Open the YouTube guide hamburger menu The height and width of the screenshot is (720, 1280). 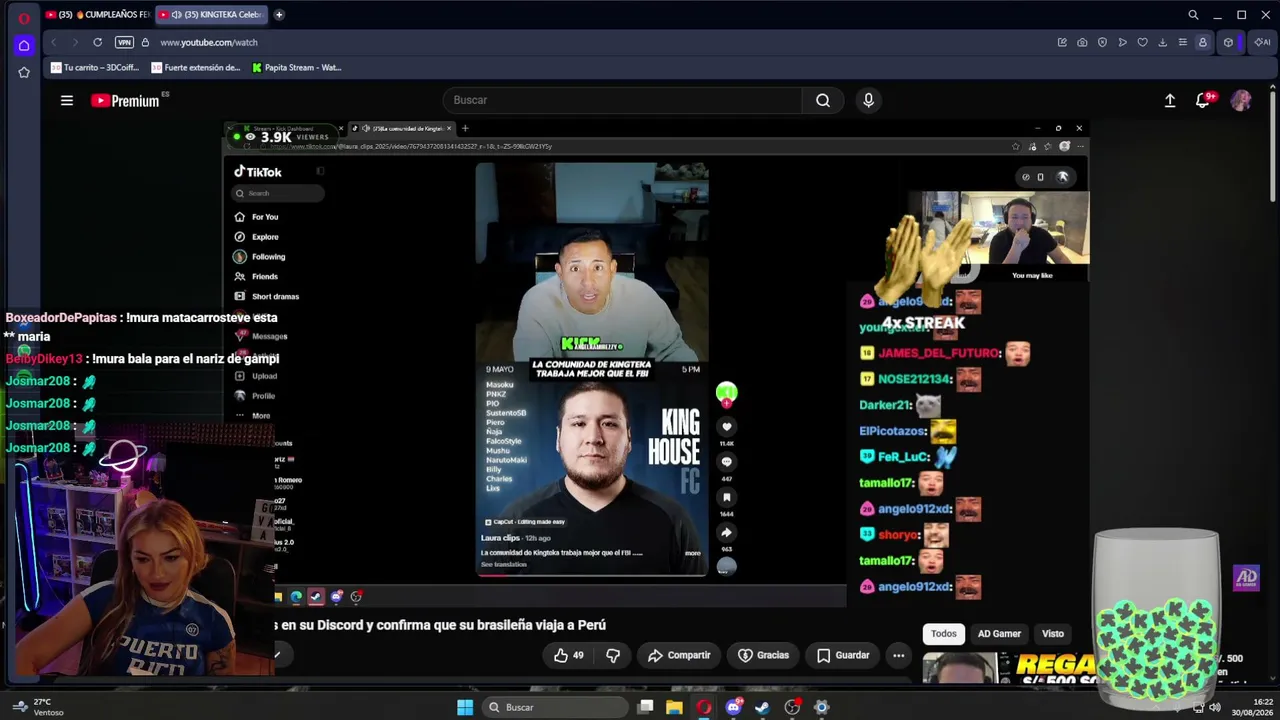click(x=67, y=100)
